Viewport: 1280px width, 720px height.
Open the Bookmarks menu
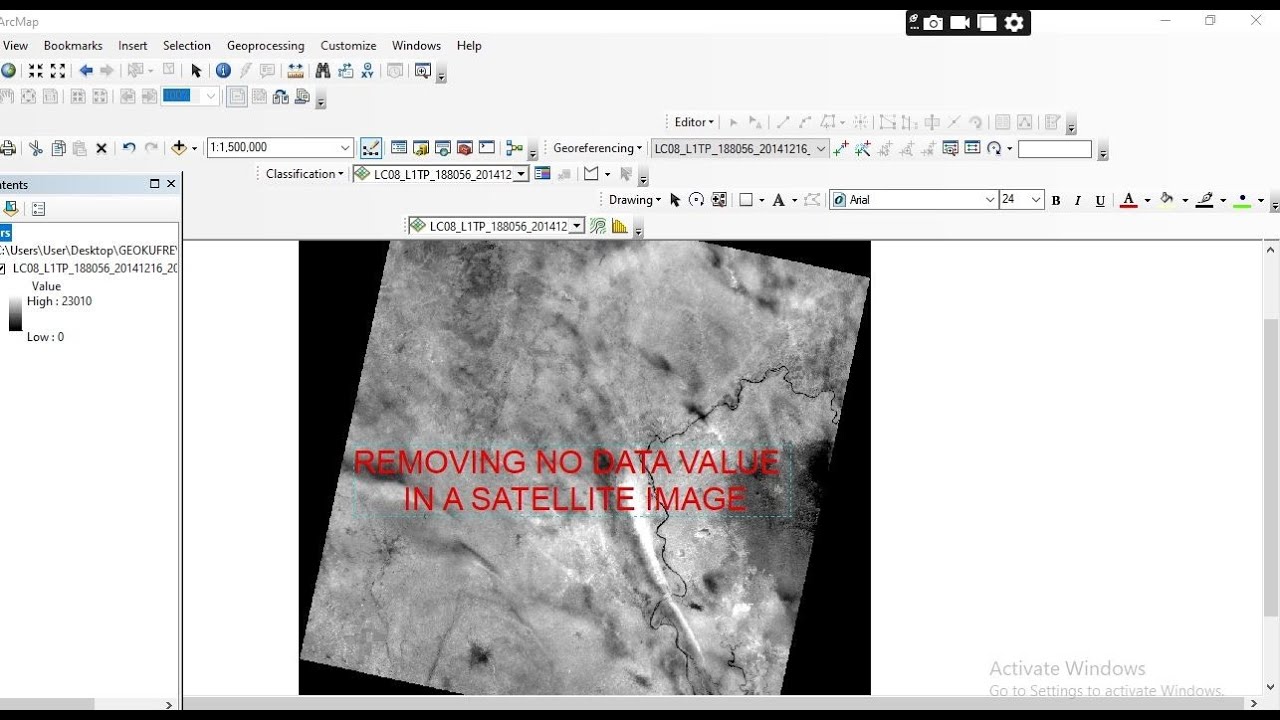pos(73,46)
